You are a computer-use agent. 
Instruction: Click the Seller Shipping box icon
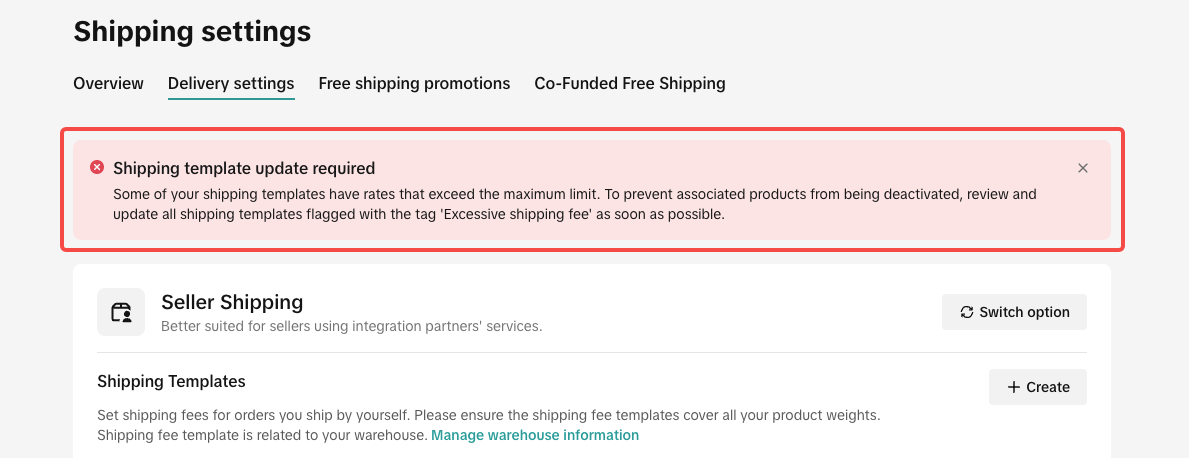[x=121, y=312]
